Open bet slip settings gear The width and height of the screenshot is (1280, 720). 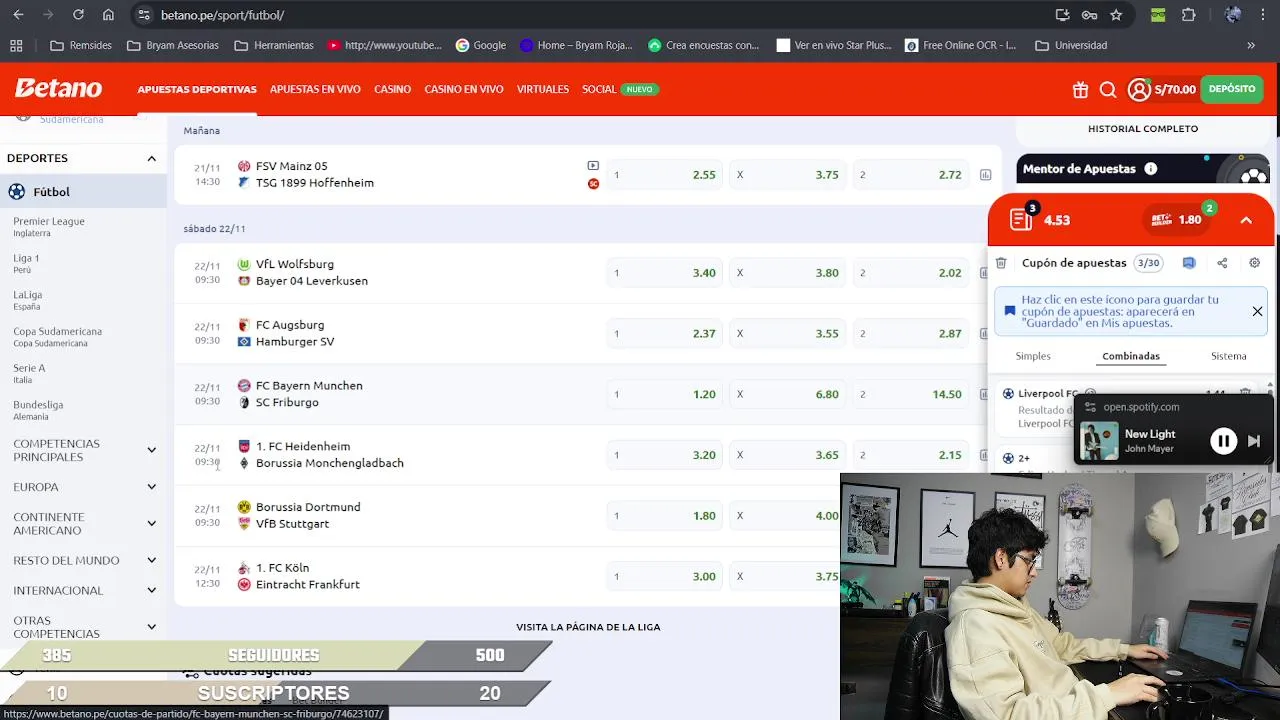point(1255,263)
